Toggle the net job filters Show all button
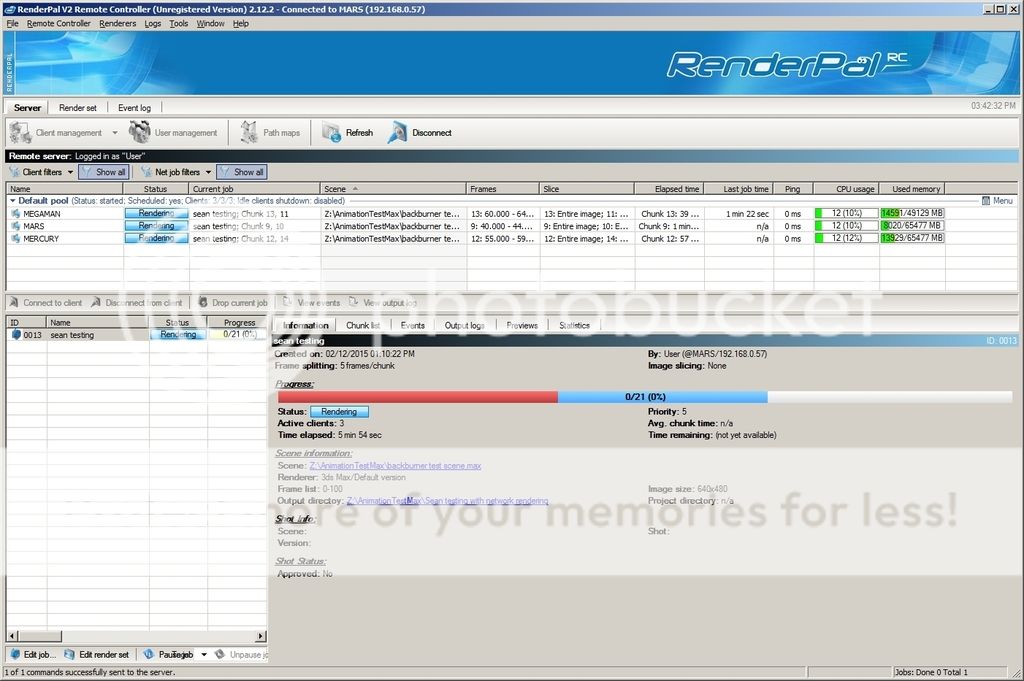Screen dimensions: 1024x681 (x=242, y=172)
